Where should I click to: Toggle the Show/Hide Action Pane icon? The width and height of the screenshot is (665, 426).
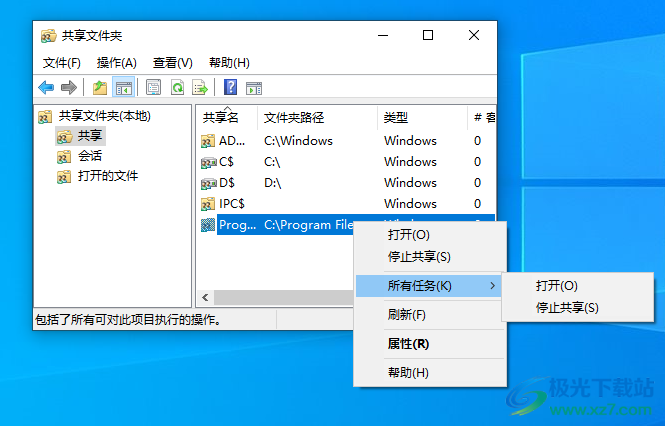coord(254,88)
